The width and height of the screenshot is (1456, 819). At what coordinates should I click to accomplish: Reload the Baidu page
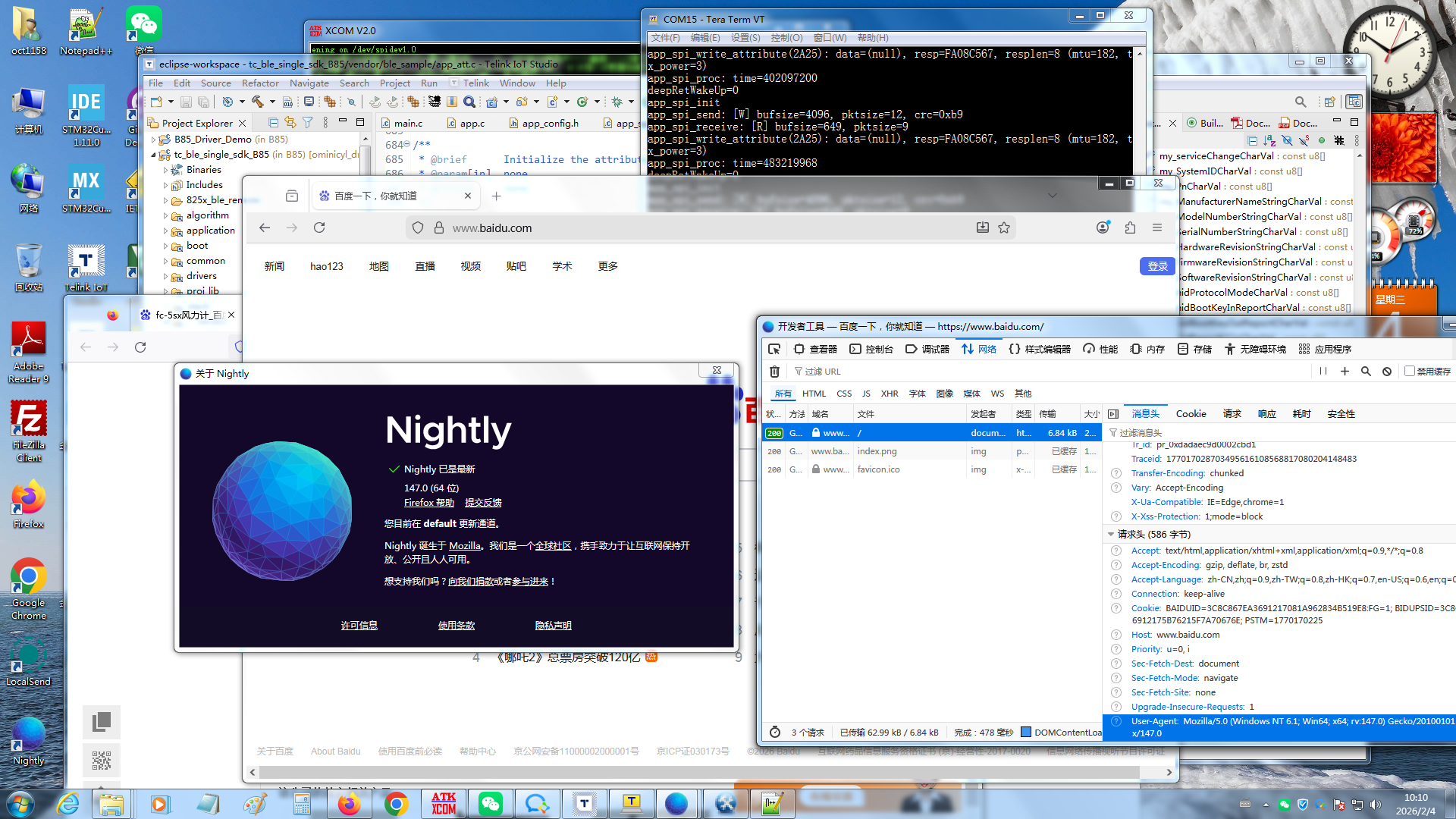pos(319,227)
